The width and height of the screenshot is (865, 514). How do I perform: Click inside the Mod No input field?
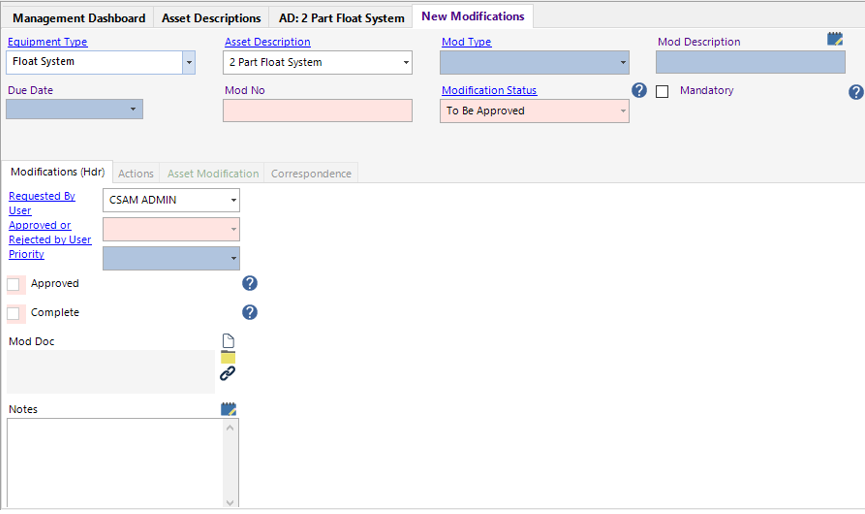point(317,111)
